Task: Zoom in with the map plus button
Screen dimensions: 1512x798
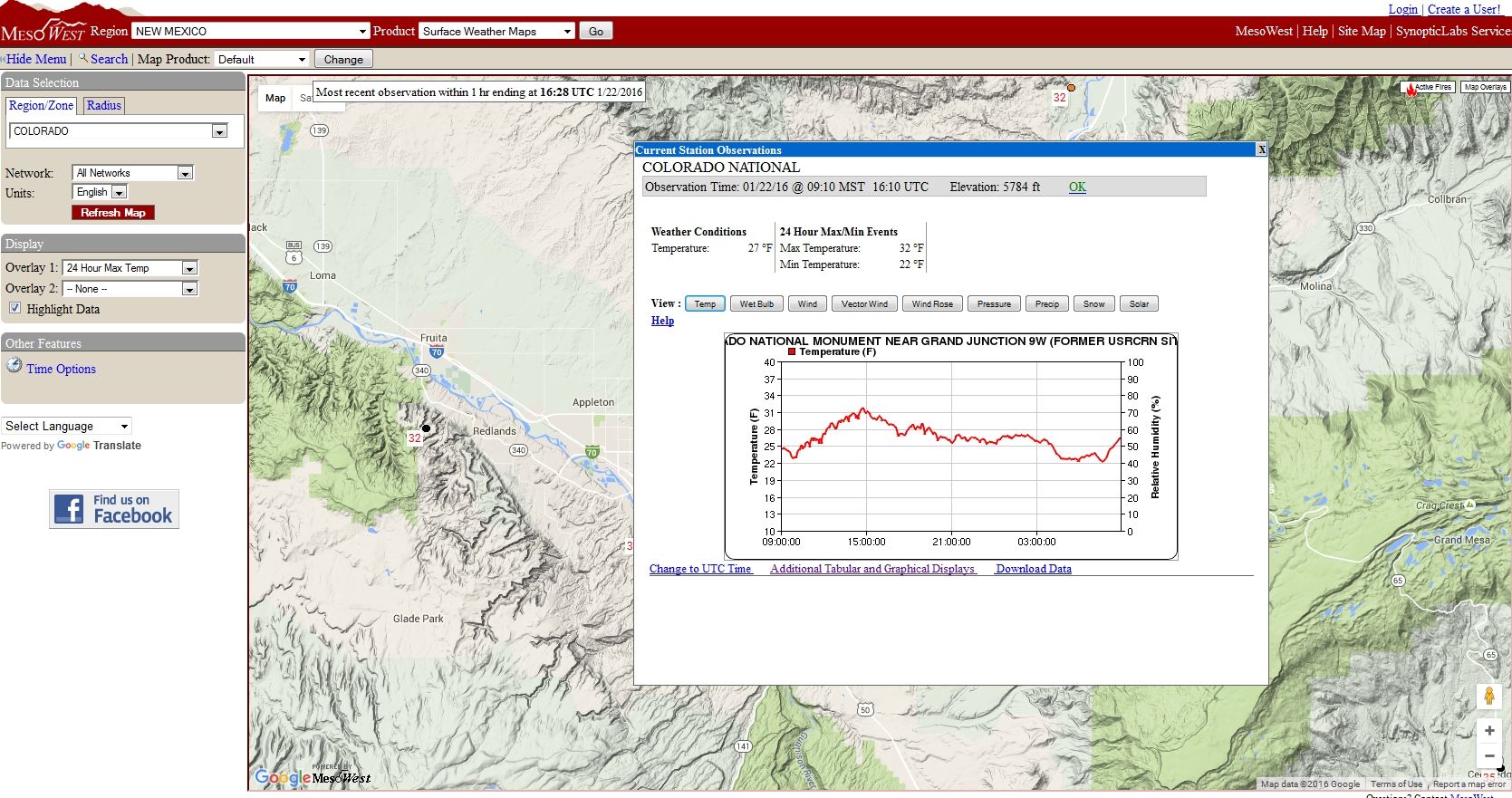Action: [1489, 731]
